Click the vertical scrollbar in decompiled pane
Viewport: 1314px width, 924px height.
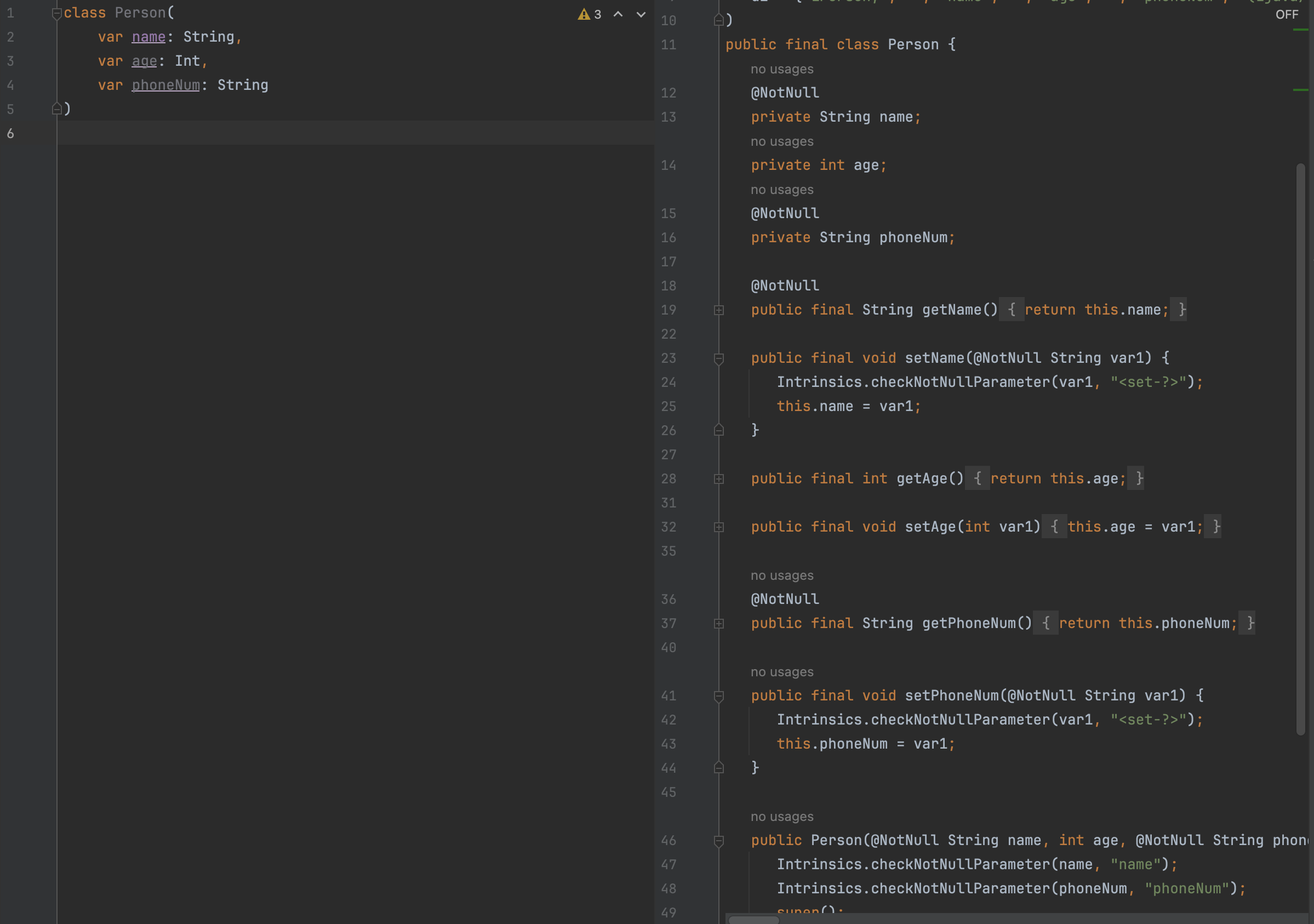[x=1300, y=449]
